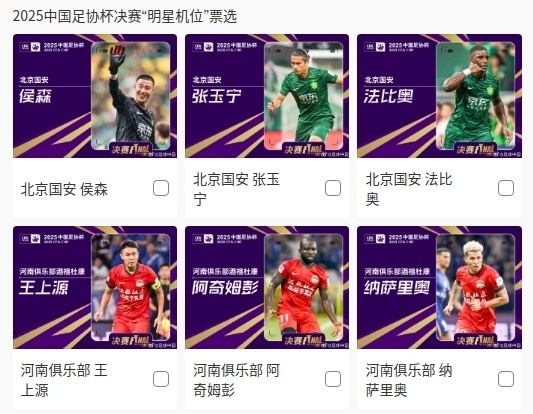The width and height of the screenshot is (533, 414).
Task: Open the 王上源 player poster card
Action: click(x=95, y=287)
